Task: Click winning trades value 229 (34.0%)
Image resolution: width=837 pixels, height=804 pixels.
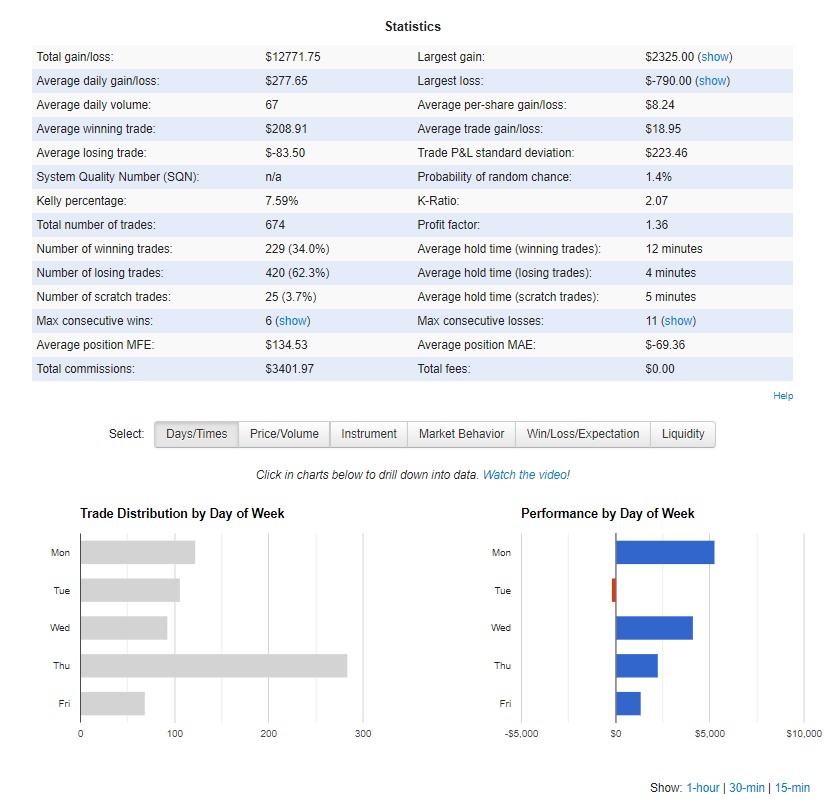Action: point(297,249)
